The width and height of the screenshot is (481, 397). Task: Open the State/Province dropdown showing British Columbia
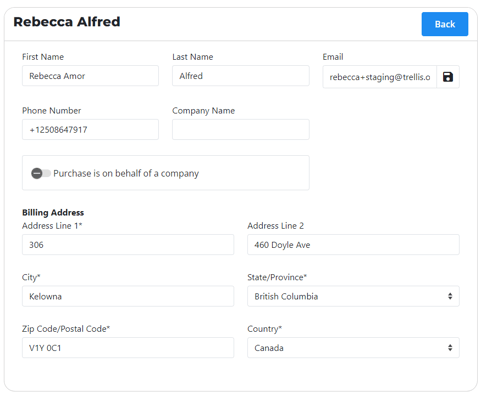pyautogui.click(x=353, y=296)
